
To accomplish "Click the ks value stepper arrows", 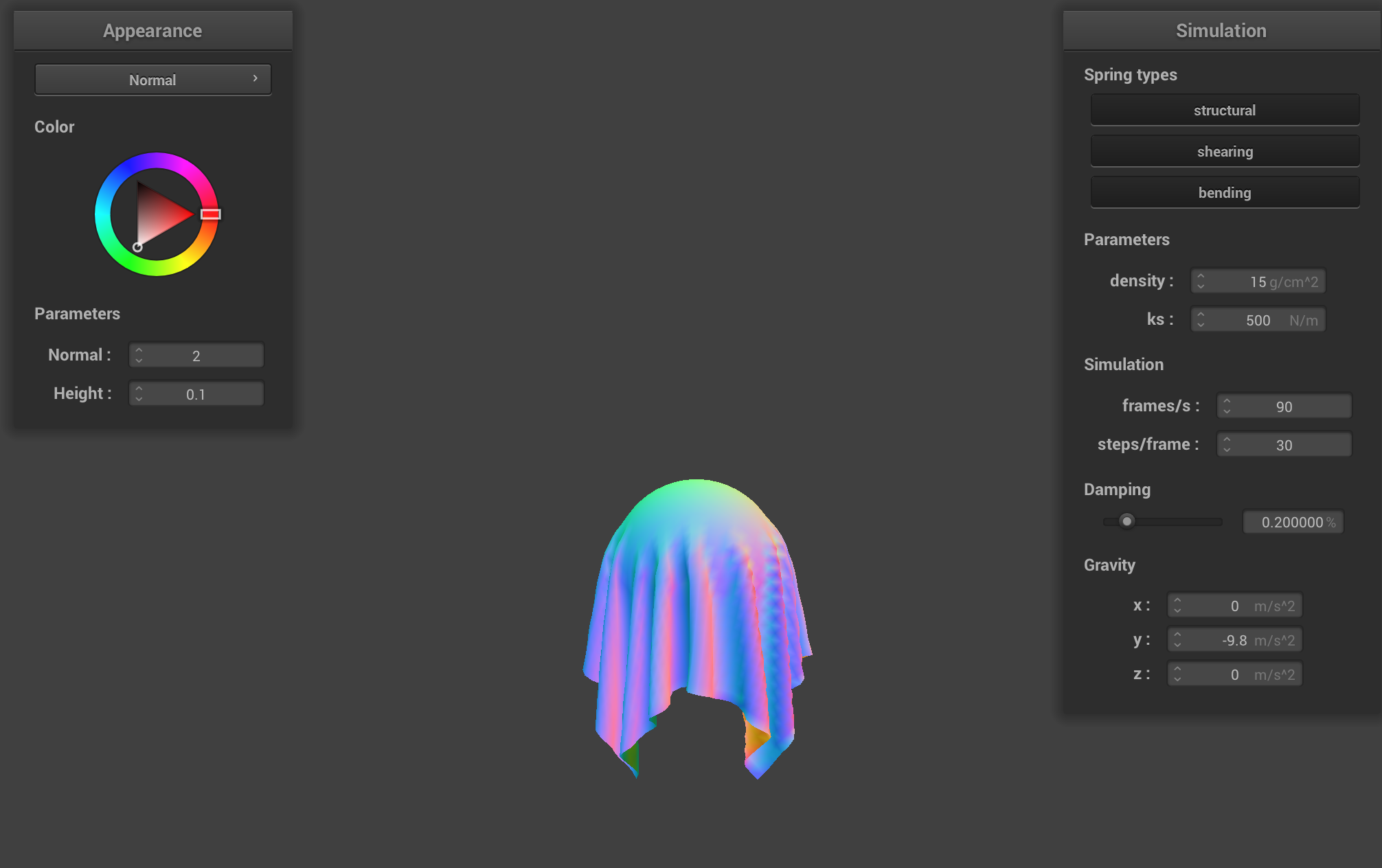I will tap(1201, 320).
